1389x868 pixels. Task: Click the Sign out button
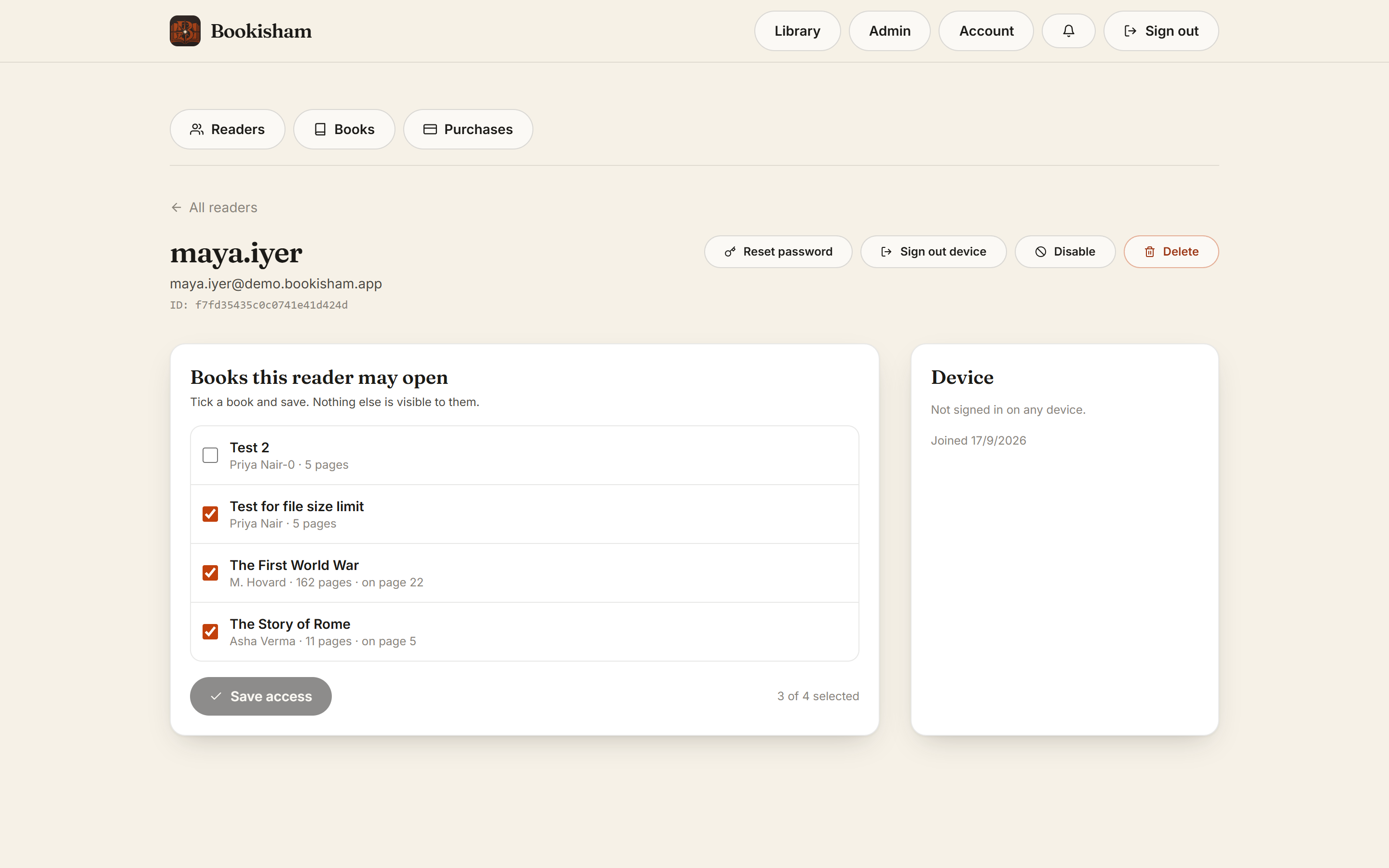(x=1160, y=31)
